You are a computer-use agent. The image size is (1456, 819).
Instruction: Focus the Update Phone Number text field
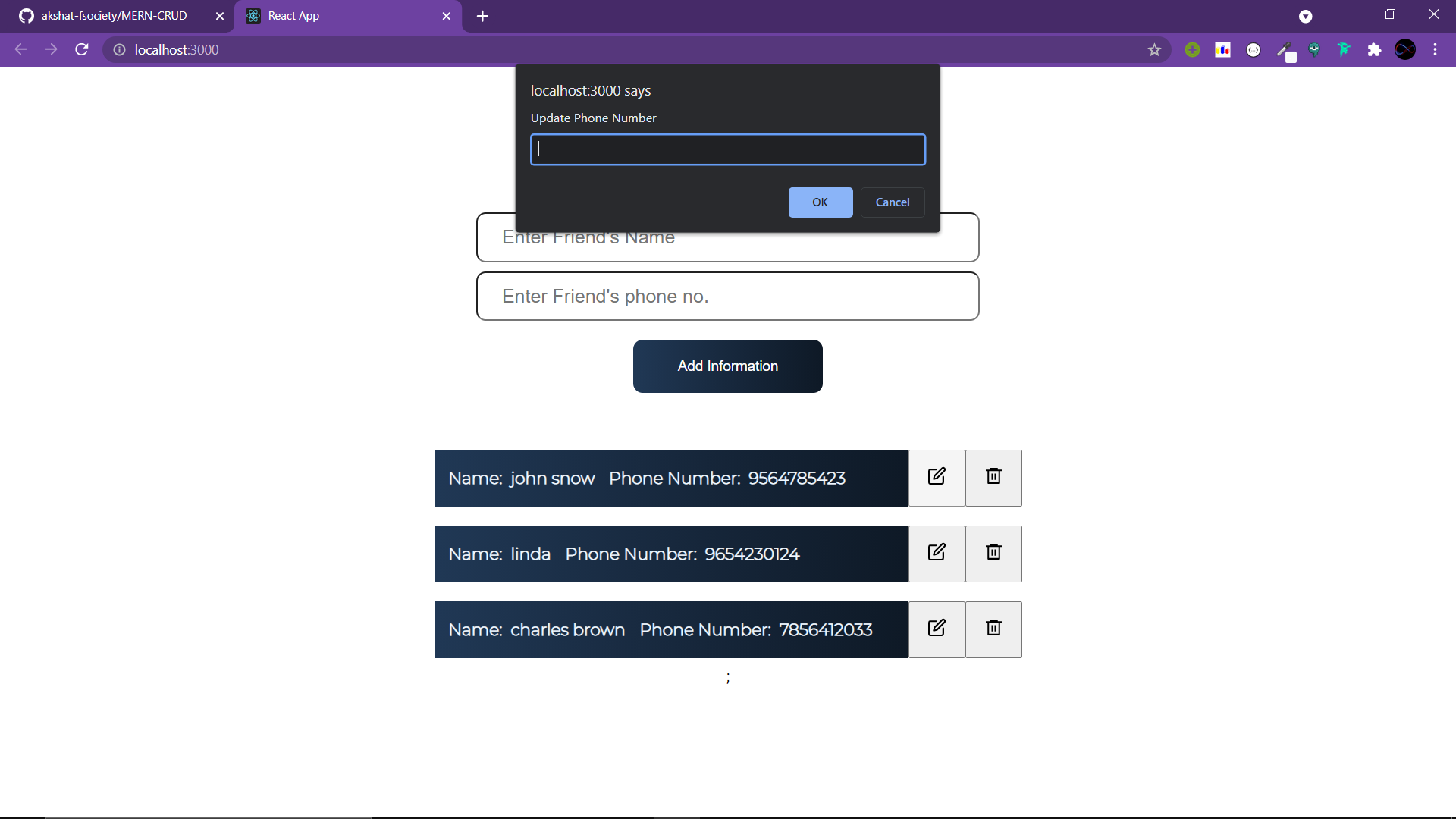727,149
